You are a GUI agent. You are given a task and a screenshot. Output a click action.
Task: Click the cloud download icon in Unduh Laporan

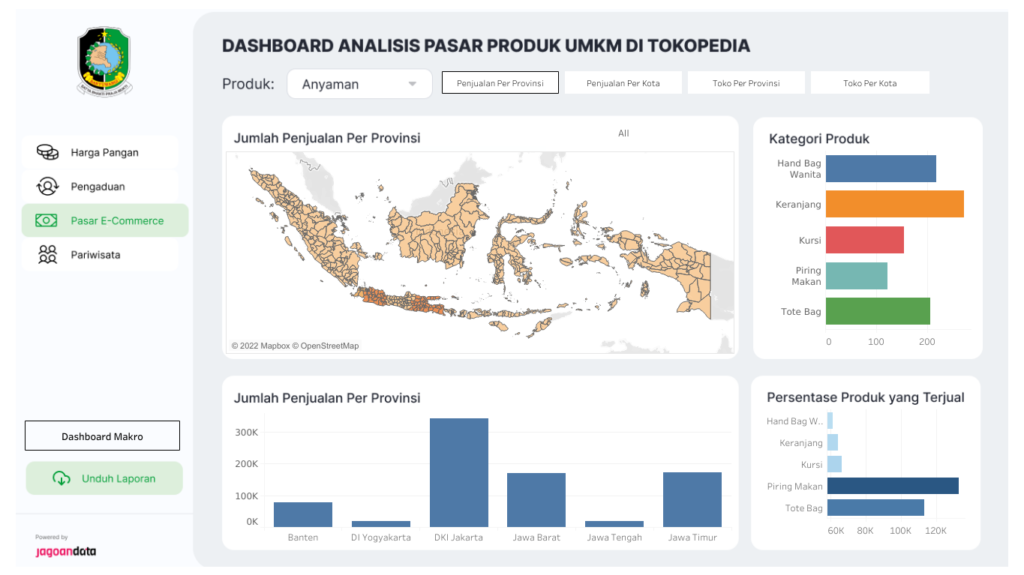(x=61, y=478)
